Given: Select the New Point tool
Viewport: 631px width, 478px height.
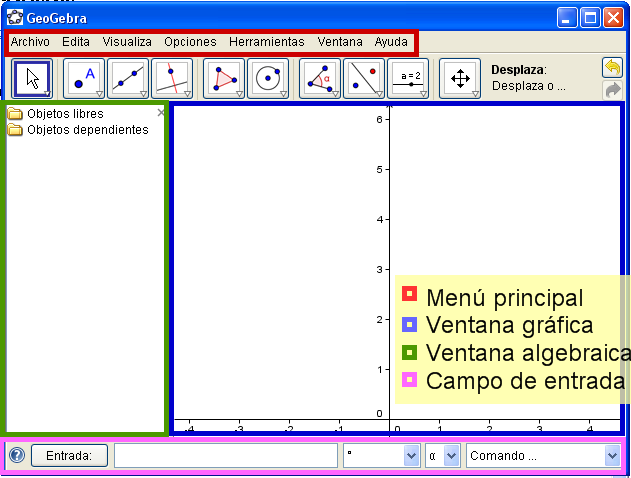Looking at the screenshot, I should click(84, 78).
